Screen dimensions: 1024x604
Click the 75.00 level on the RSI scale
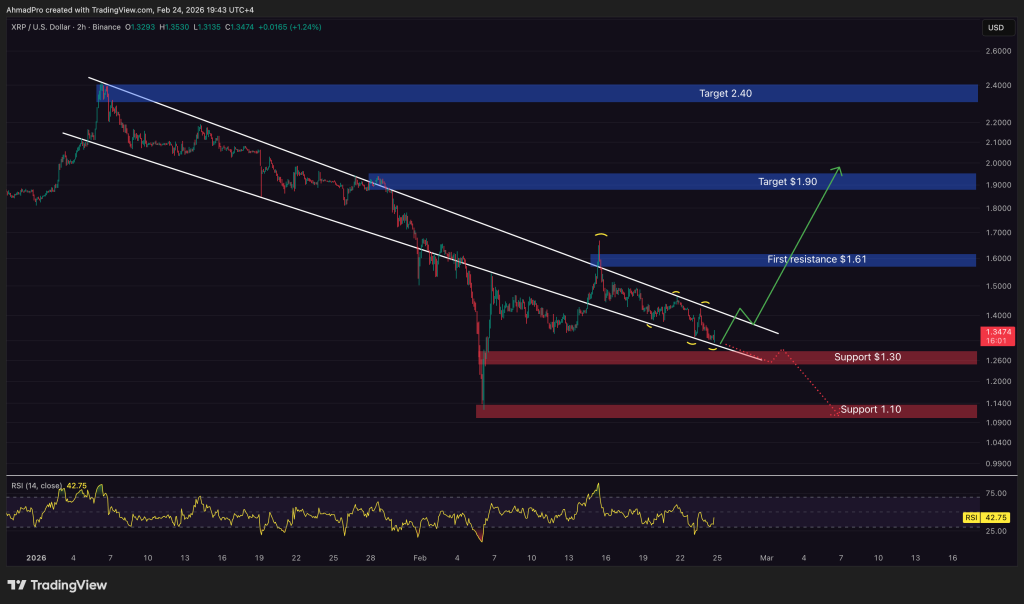point(995,493)
